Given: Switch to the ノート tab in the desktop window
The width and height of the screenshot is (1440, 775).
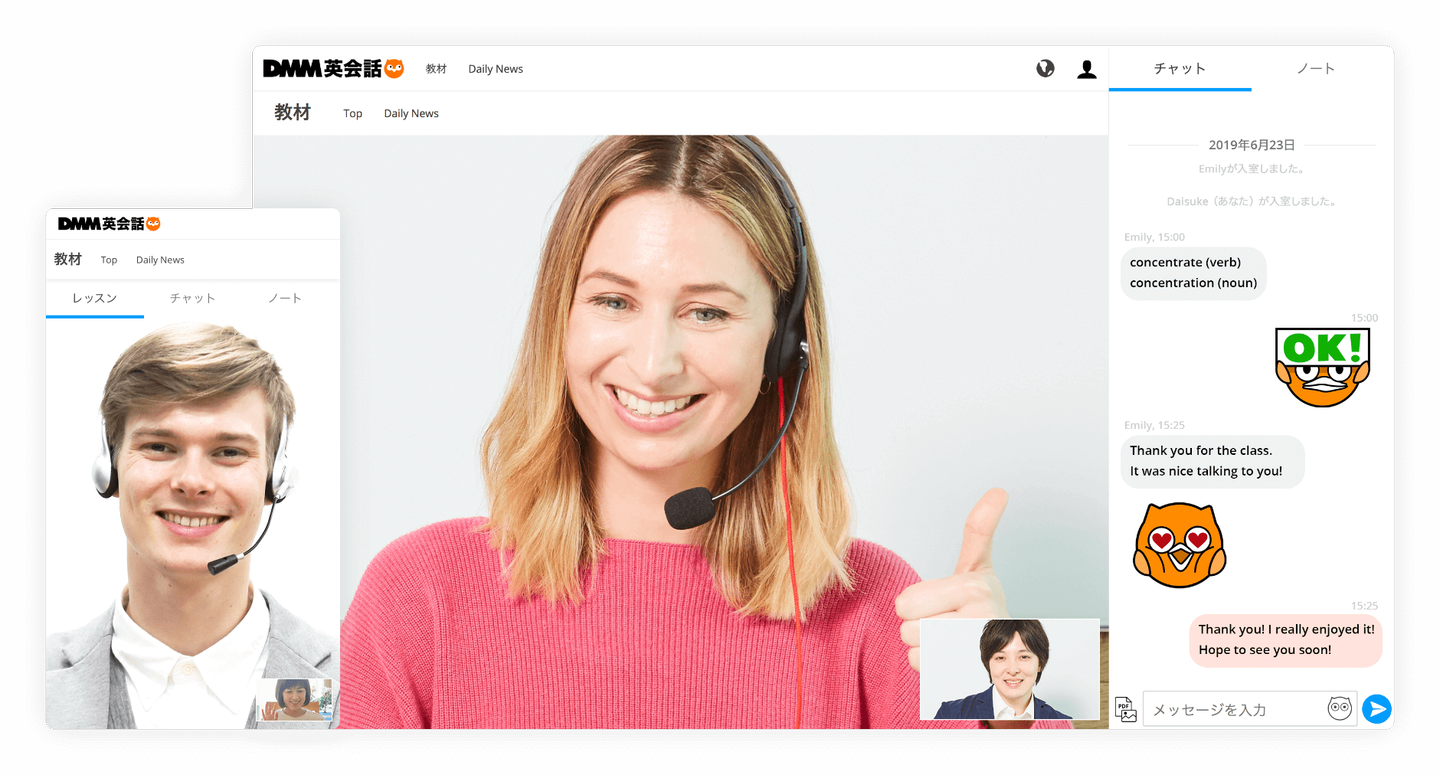Looking at the screenshot, I should pyautogui.click(x=1315, y=69).
